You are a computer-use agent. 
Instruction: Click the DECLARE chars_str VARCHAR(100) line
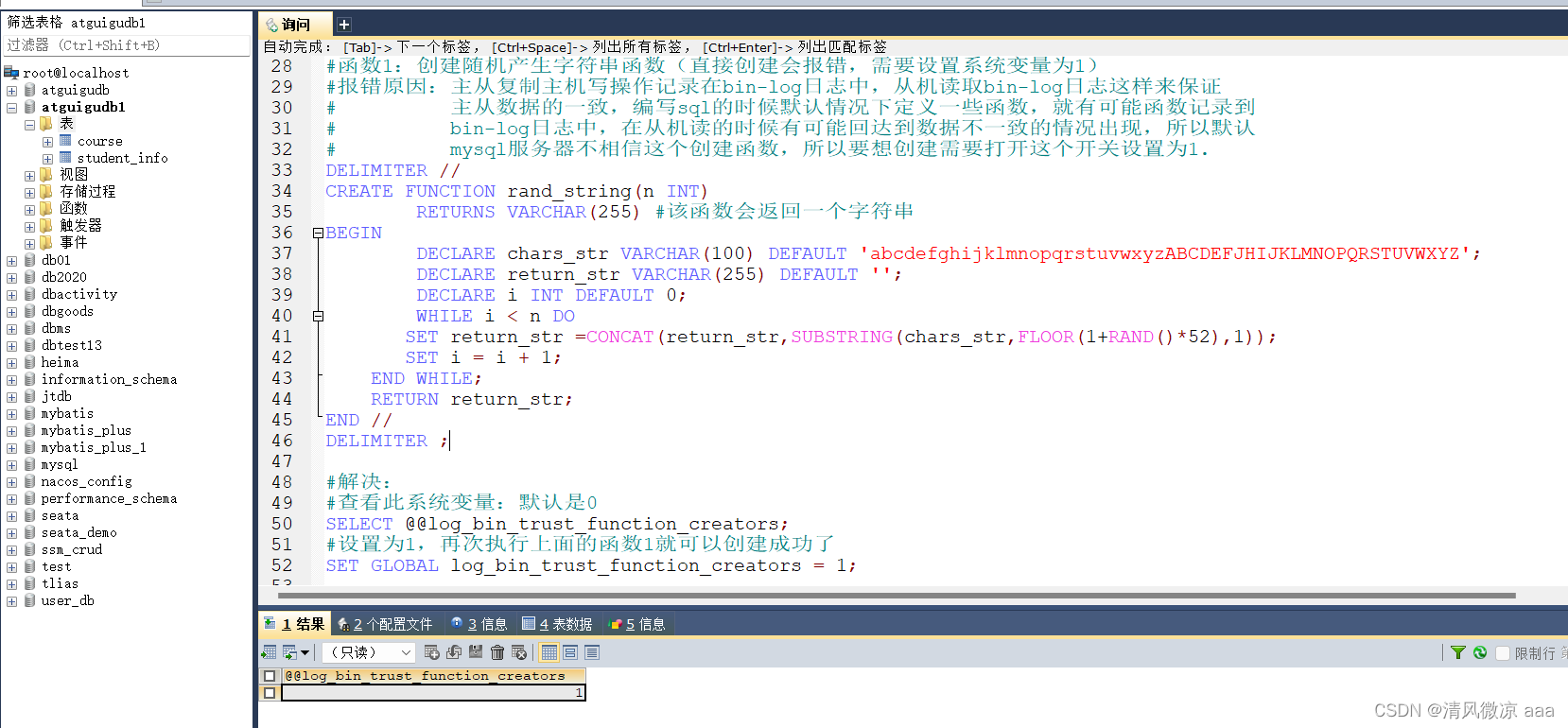coord(949,253)
